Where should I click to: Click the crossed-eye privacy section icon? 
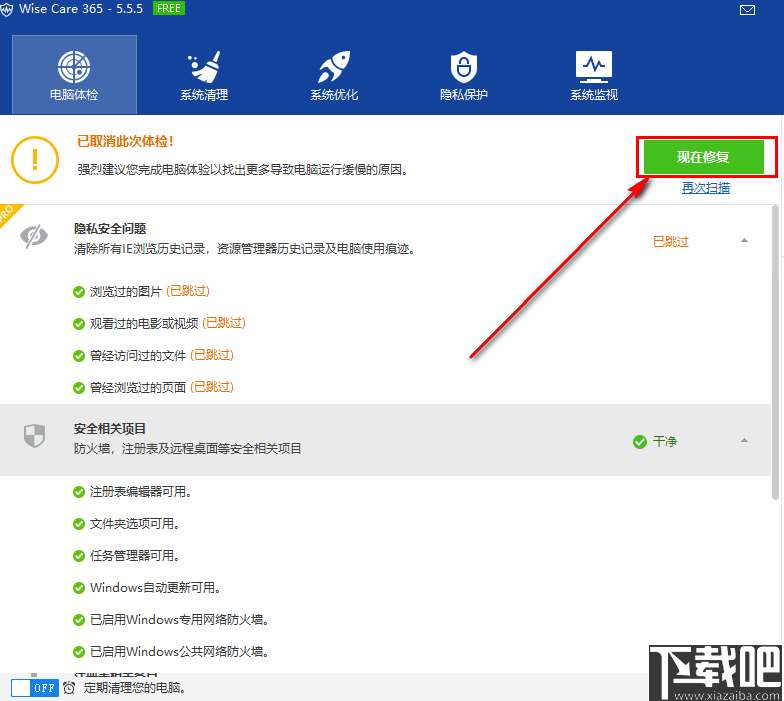tap(34, 236)
